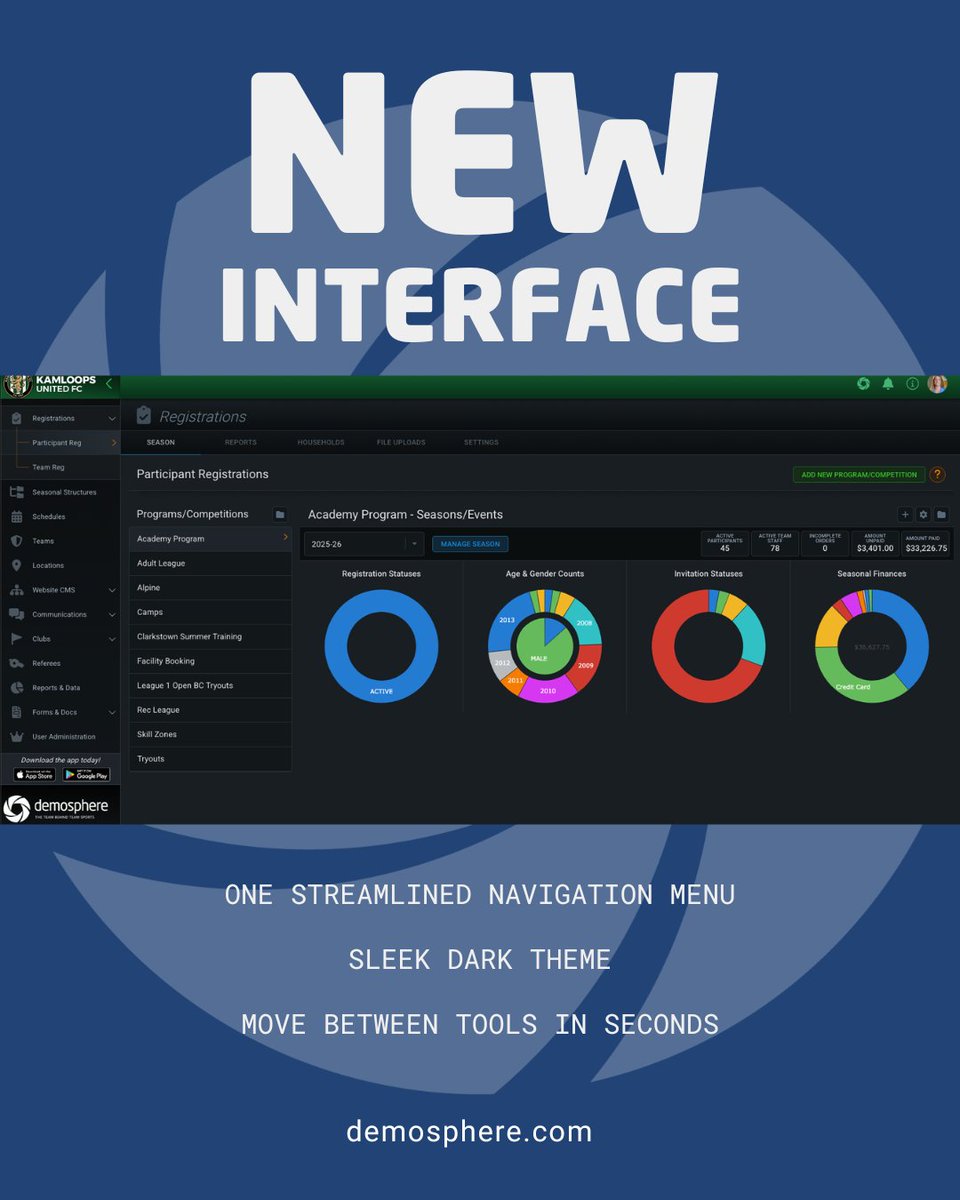960x1200 pixels.
Task: Open the 2025-26 season dropdown
Action: pyautogui.click(x=364, y=544)
